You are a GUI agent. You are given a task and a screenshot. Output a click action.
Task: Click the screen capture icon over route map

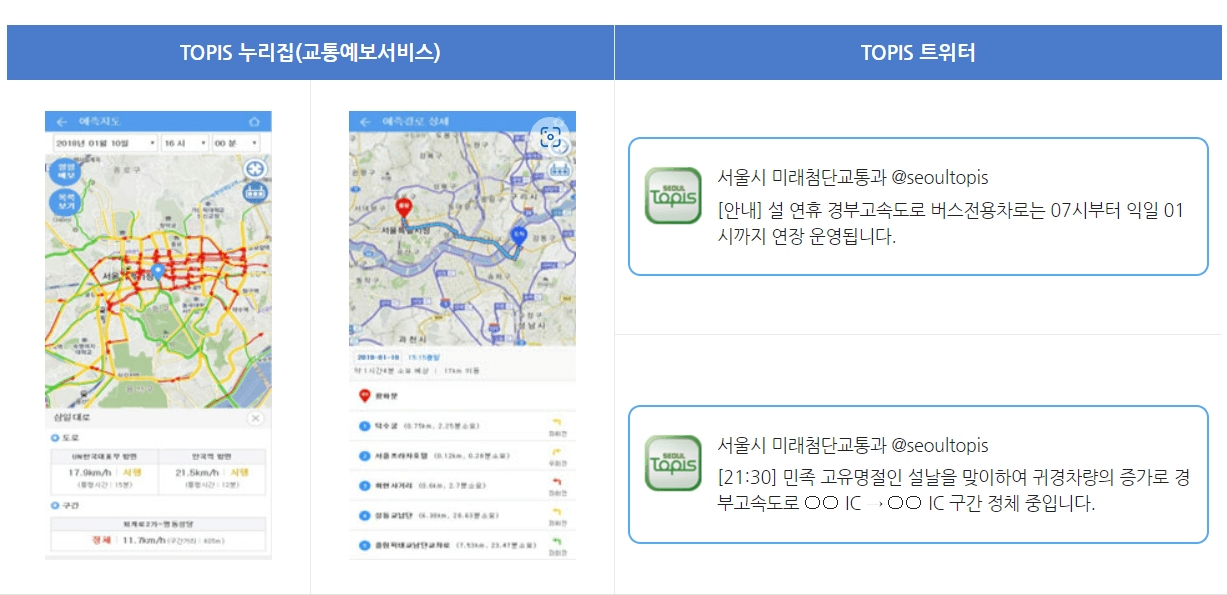pos(550,137)
